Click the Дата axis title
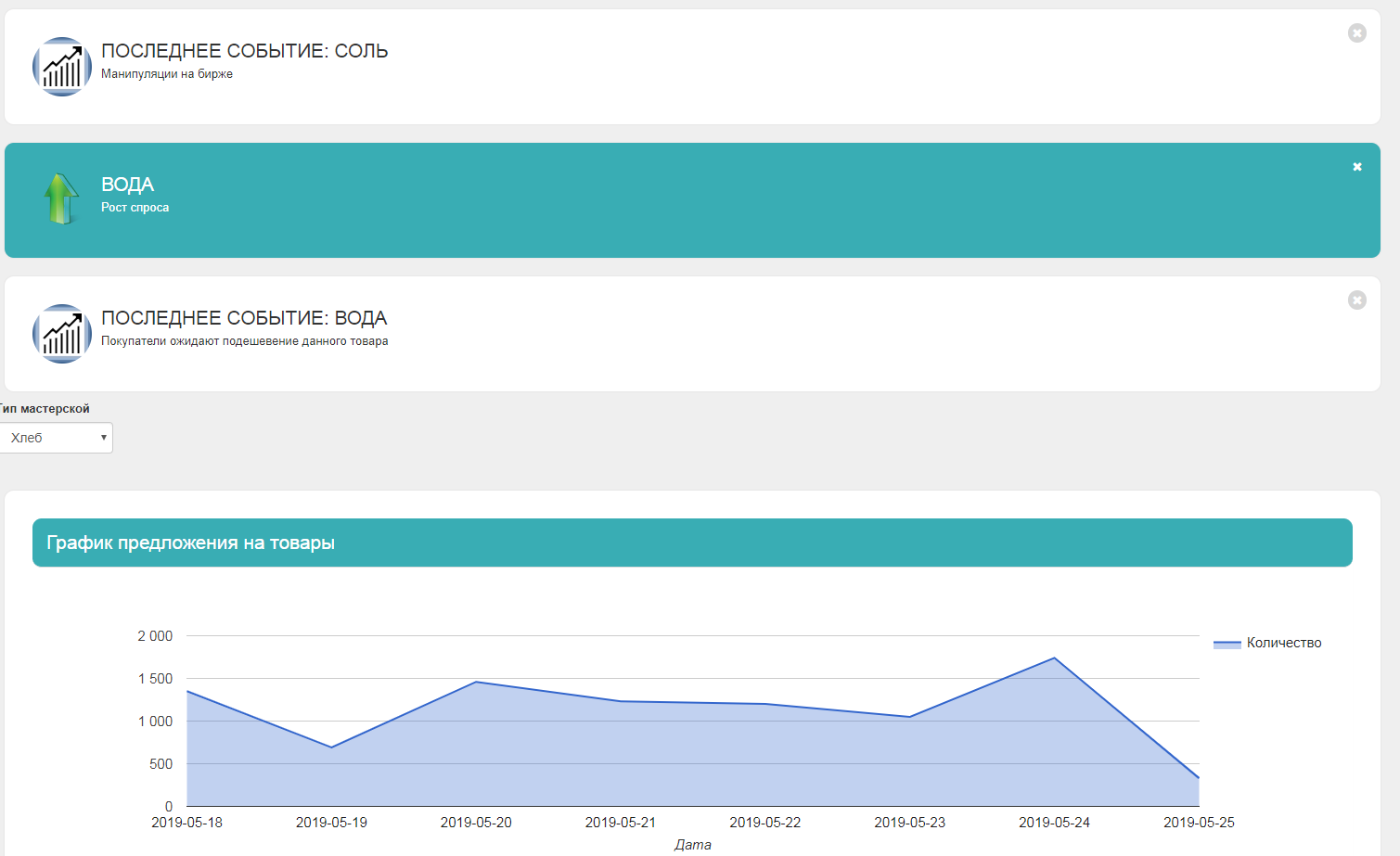 click(x=693, y=845)
